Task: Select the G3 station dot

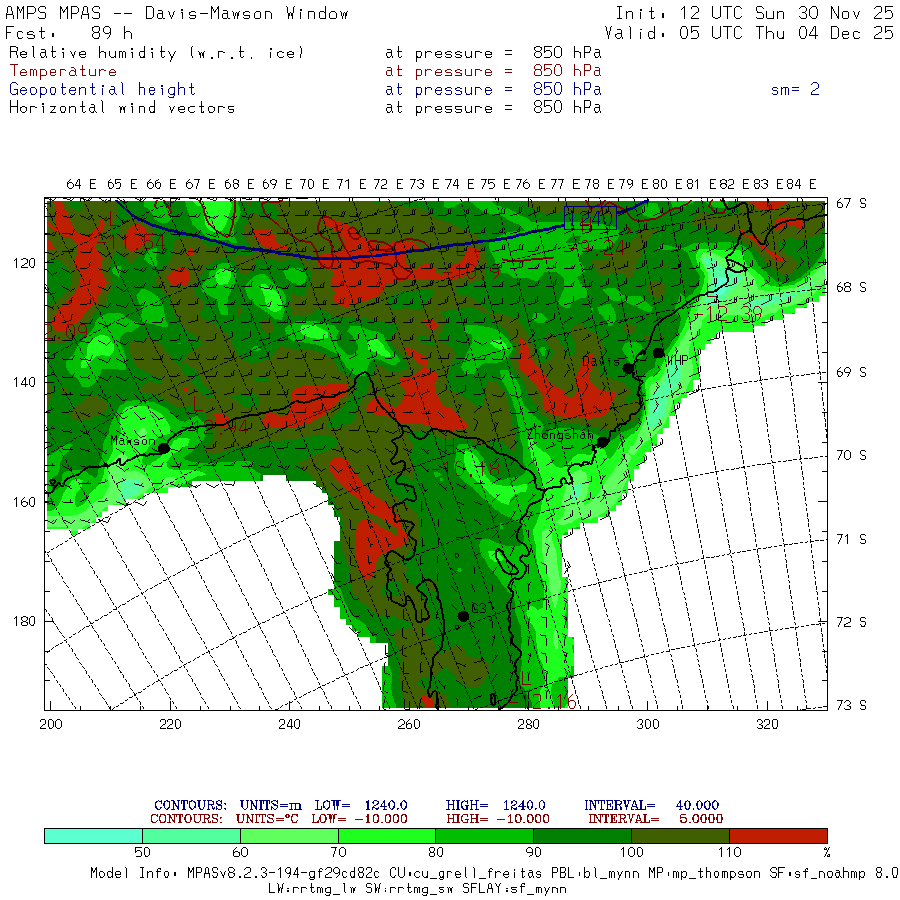Action: pyautogui.click(x=463, y=616)
